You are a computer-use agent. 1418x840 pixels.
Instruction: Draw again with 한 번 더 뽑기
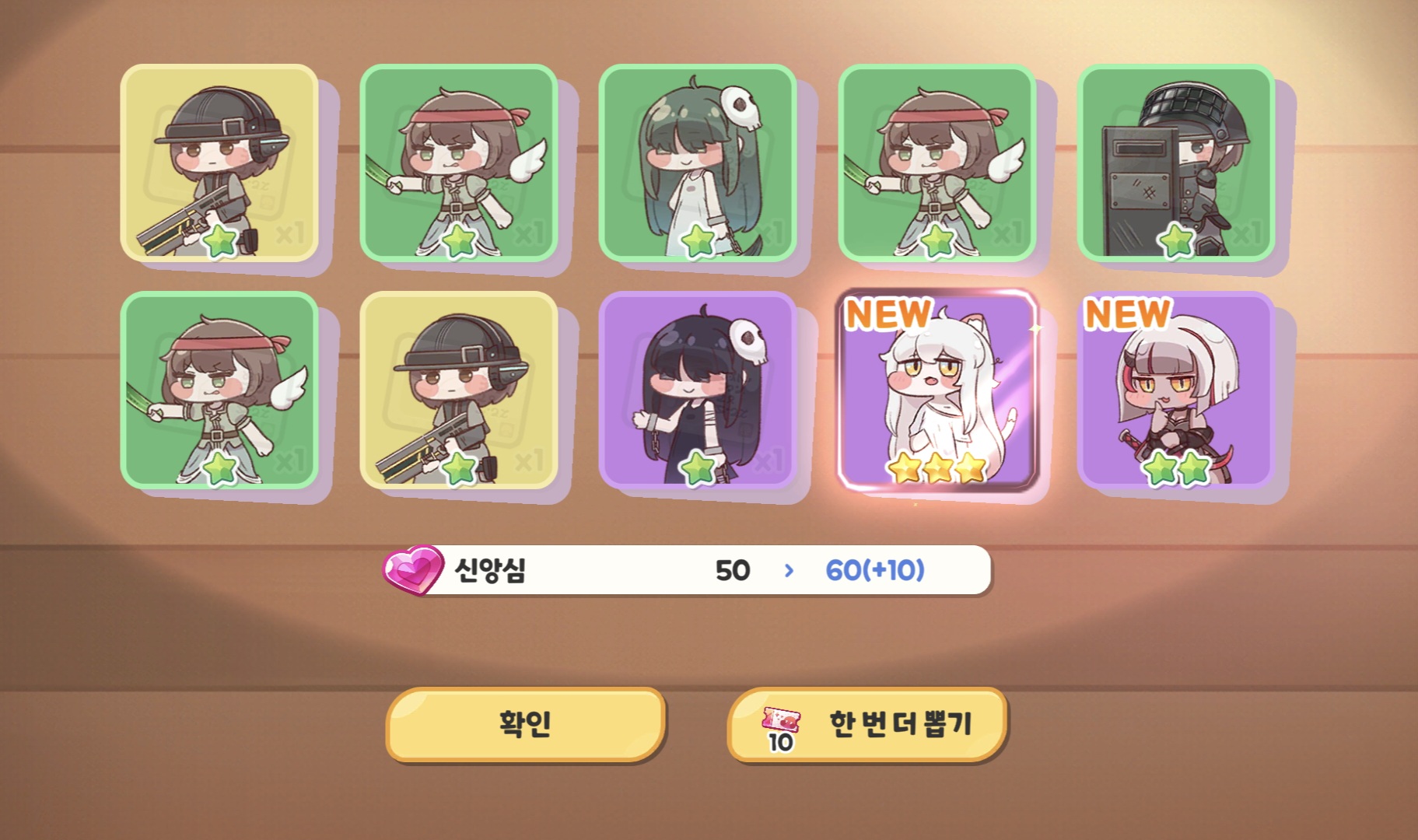click(x=867, y=724)
